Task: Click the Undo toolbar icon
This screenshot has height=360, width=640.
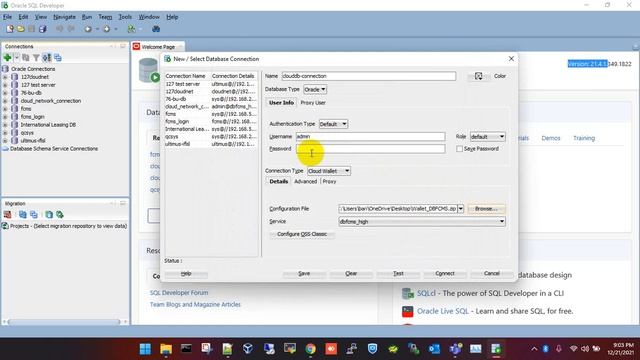Action: (x=60, y=29)
